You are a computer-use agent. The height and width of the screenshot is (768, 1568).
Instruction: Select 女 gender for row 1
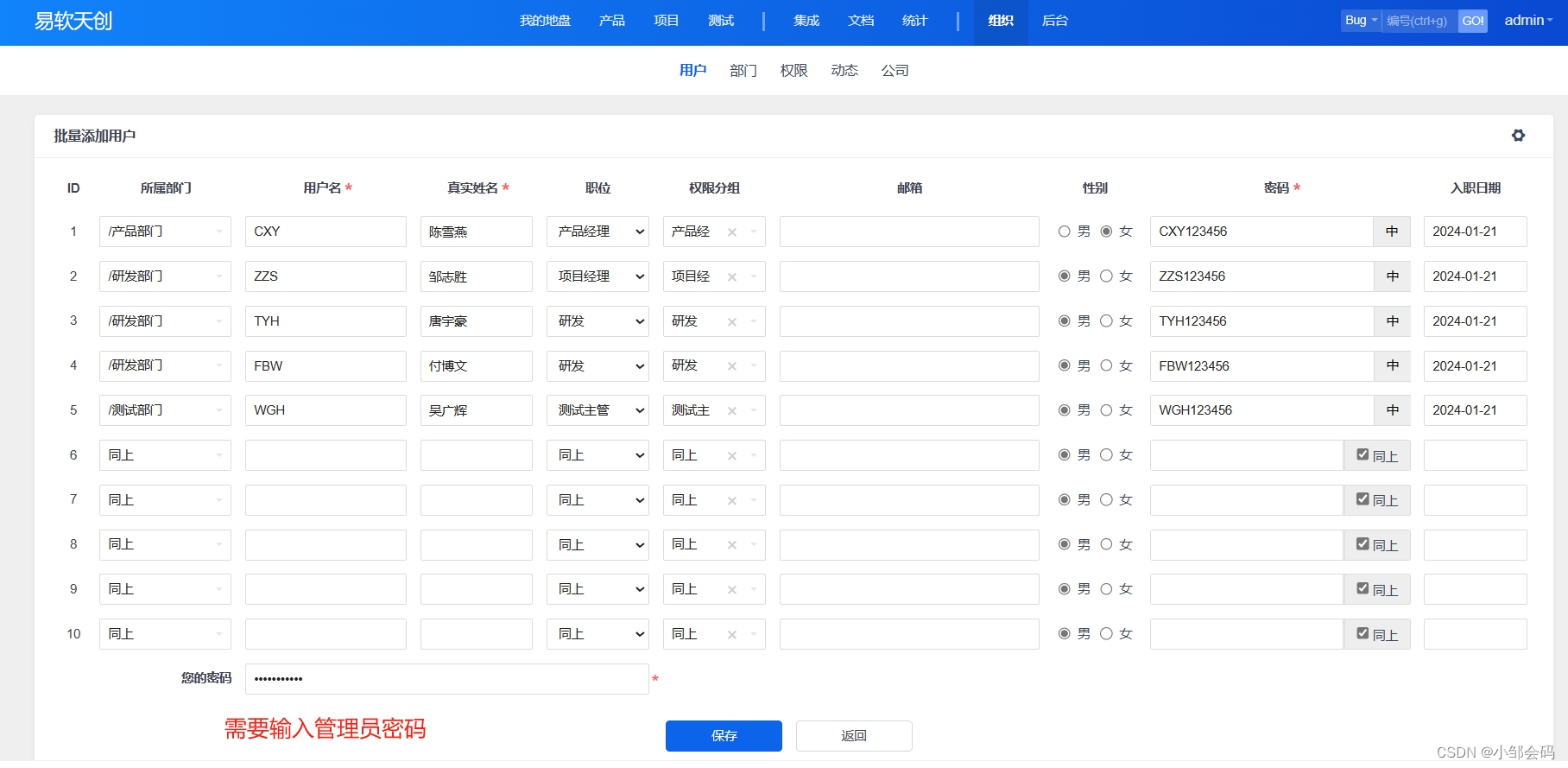point(1106,232)
